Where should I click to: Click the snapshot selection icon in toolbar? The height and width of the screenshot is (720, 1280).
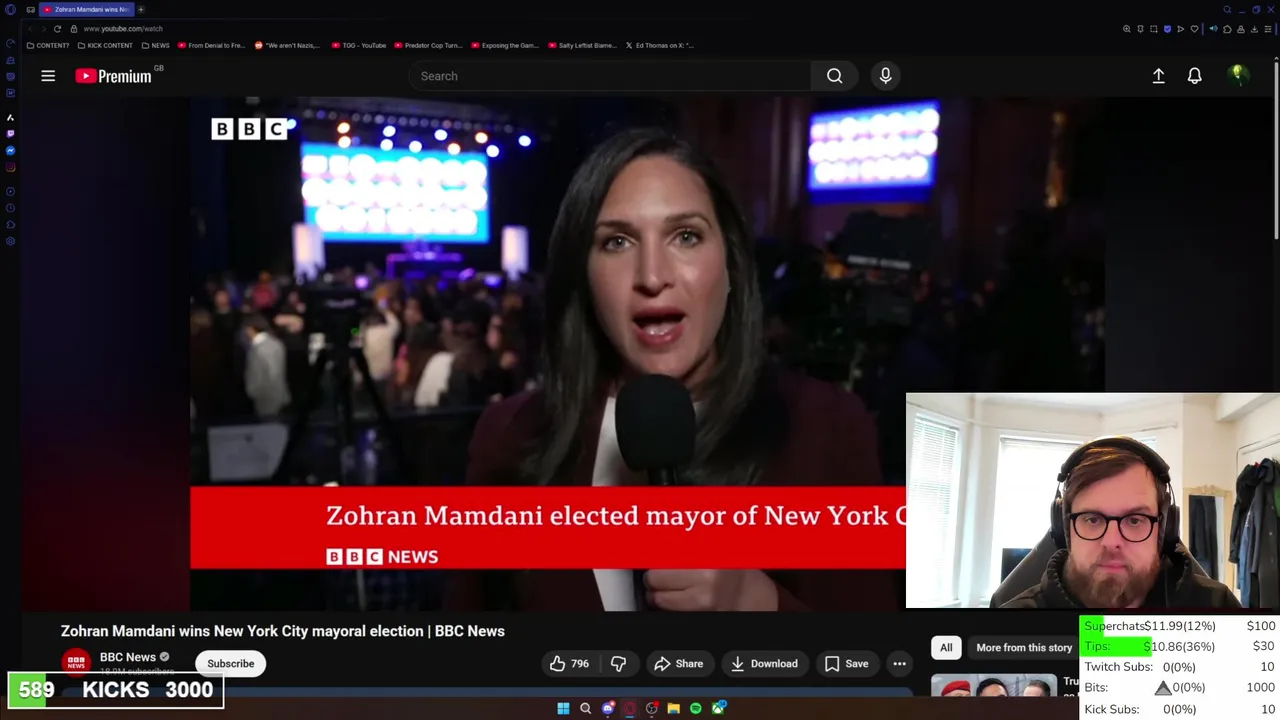[x=1154, y=29]
